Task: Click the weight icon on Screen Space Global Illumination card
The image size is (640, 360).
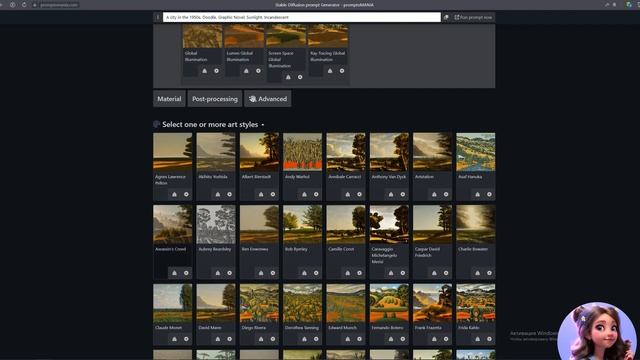Action: 288,77
